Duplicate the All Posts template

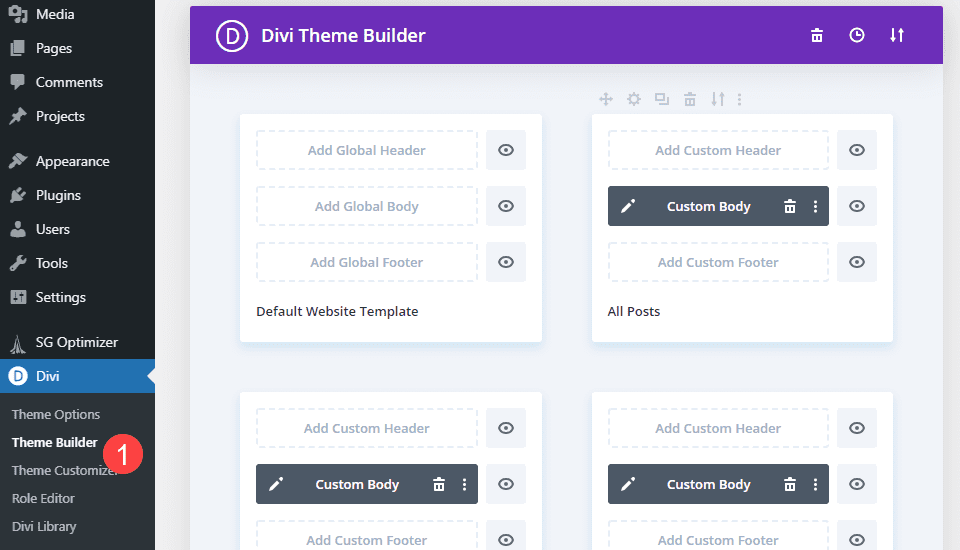[662, 99]
